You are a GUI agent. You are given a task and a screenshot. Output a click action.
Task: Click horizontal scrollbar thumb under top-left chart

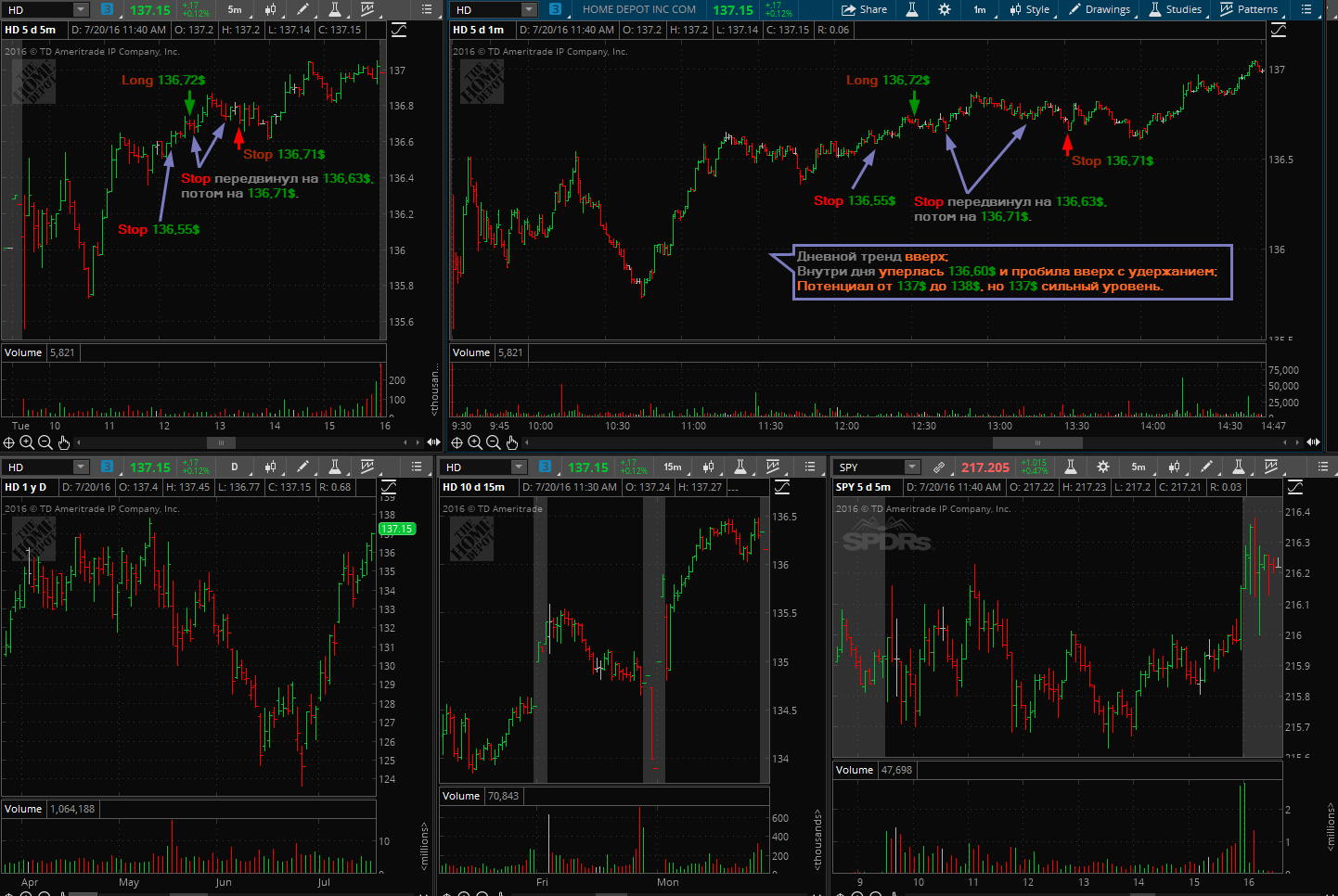[221, 442]
